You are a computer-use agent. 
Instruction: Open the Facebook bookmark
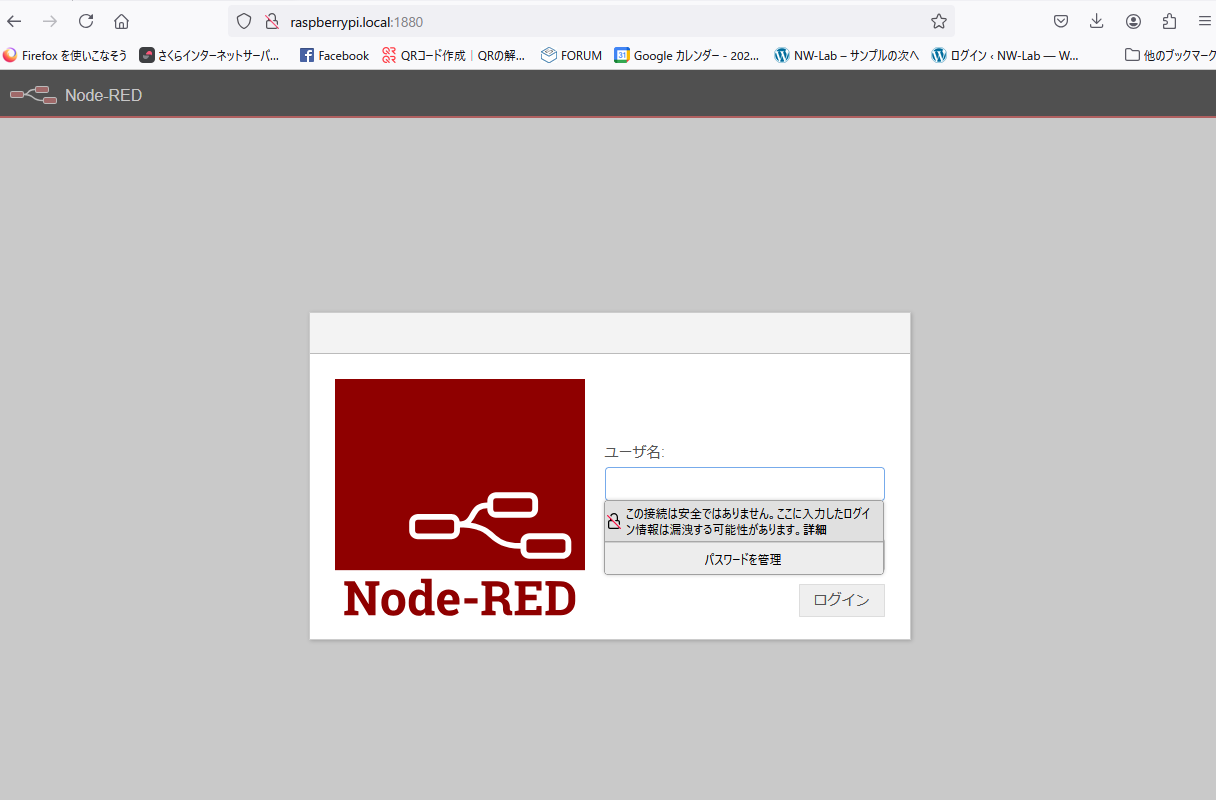(335, 55)
